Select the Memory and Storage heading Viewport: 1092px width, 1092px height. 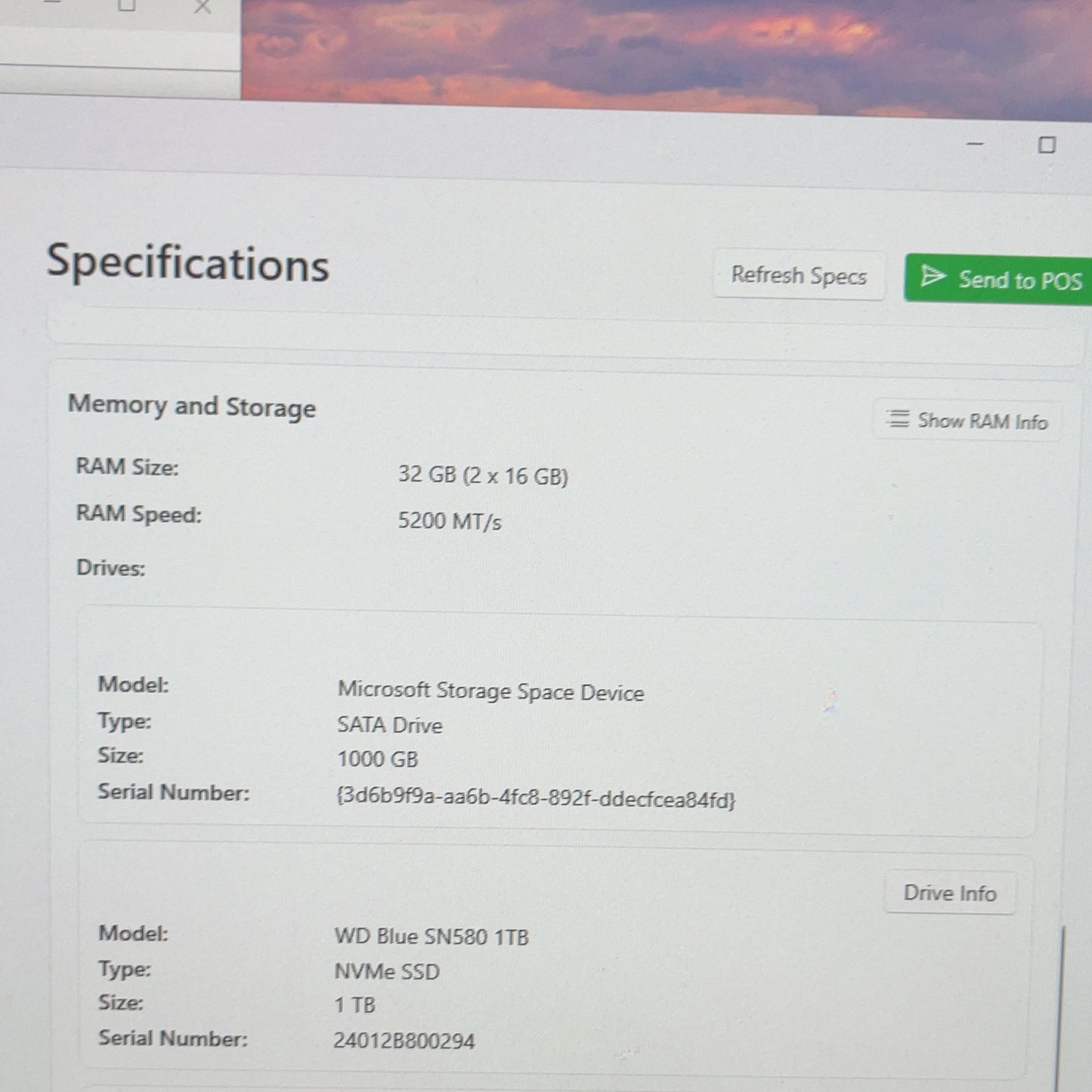coord(192,407)
